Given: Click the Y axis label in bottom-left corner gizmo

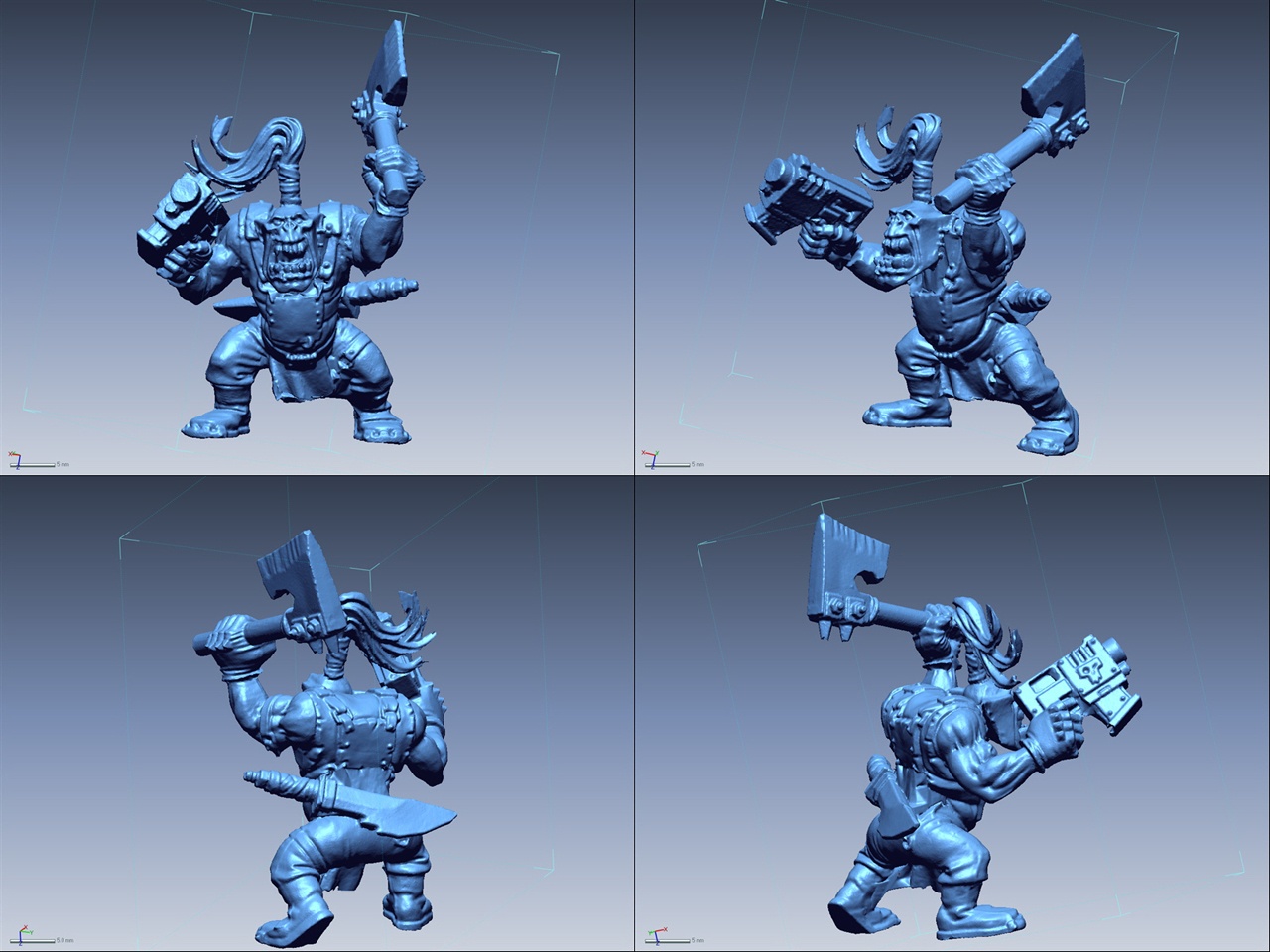Looking at the screenshot, I should tap(31, 932).
